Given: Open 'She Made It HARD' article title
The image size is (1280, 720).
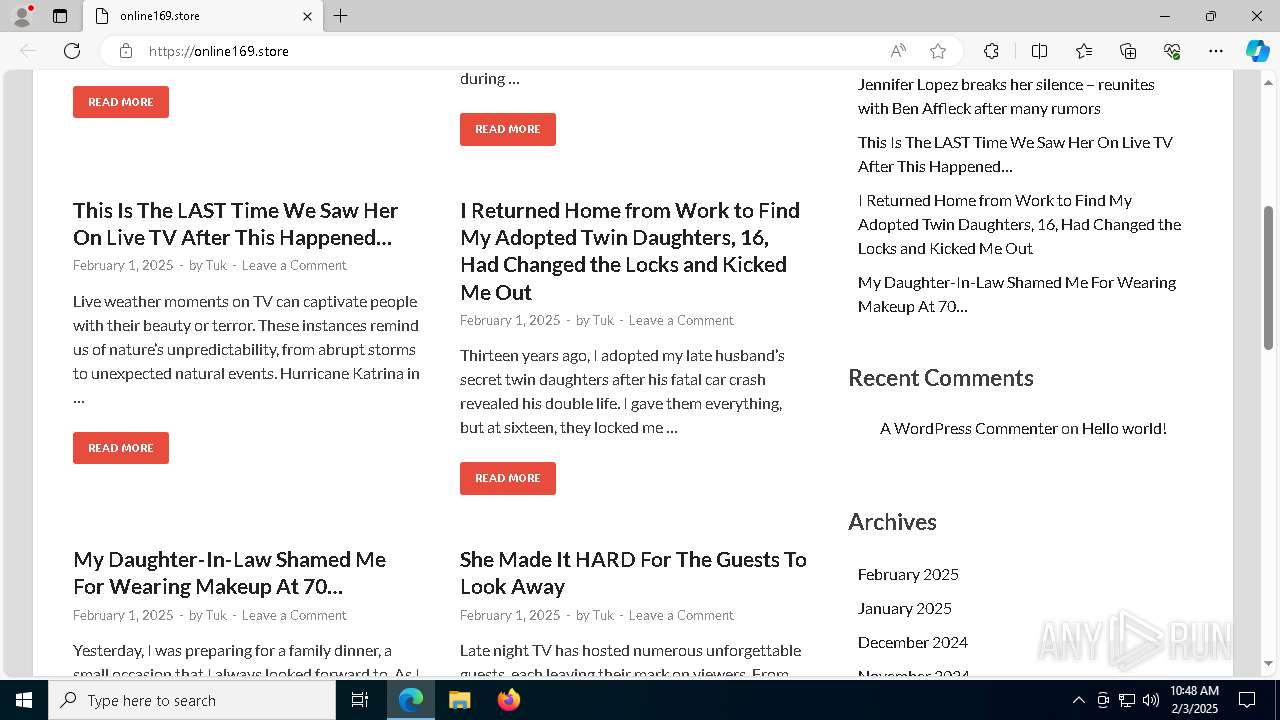Looking at the screenshot, I should tap(633, 573).
